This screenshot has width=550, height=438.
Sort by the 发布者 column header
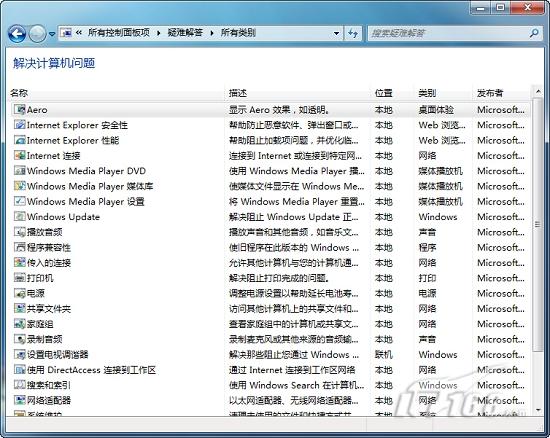(502, 93)
